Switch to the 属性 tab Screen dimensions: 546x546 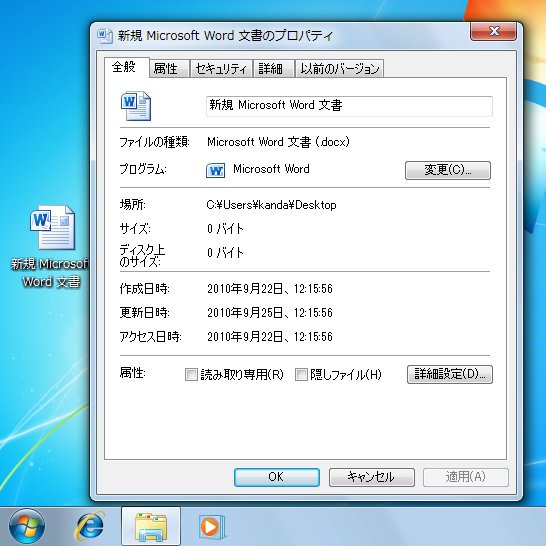tap(169, 68)
